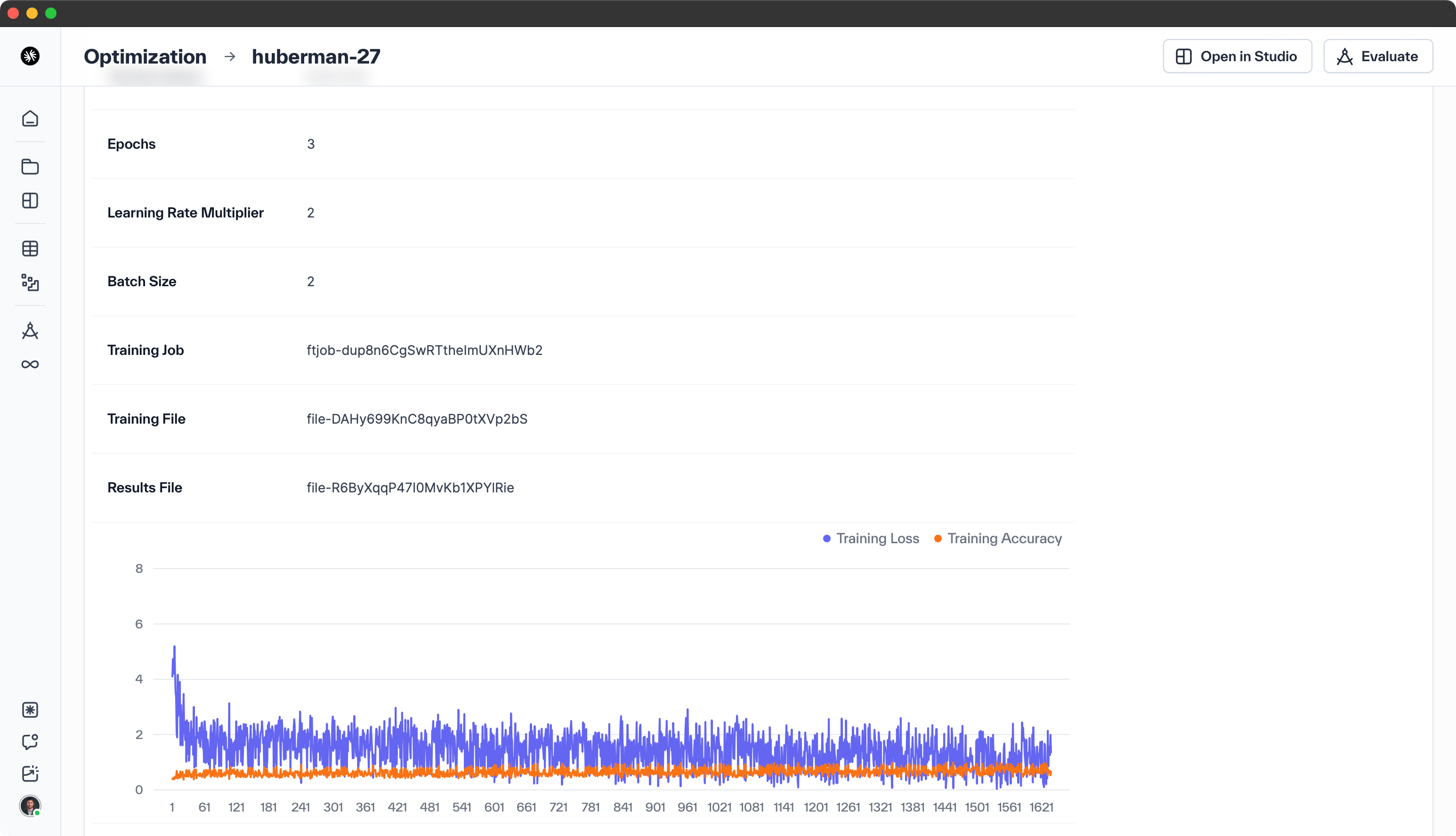The width and height of the screenshot is (1456, 836).
Task: Click the user profile avatar
Action: tap(30, 806)
